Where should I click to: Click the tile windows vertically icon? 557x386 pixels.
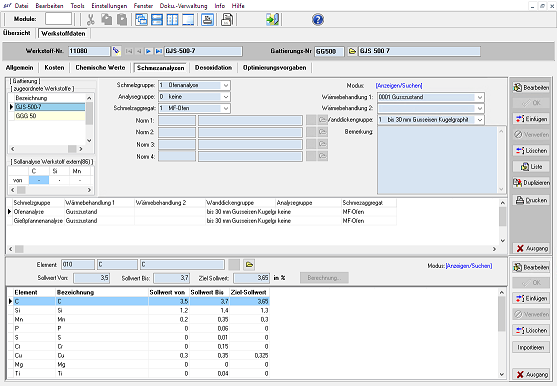(x=173, y=19)
